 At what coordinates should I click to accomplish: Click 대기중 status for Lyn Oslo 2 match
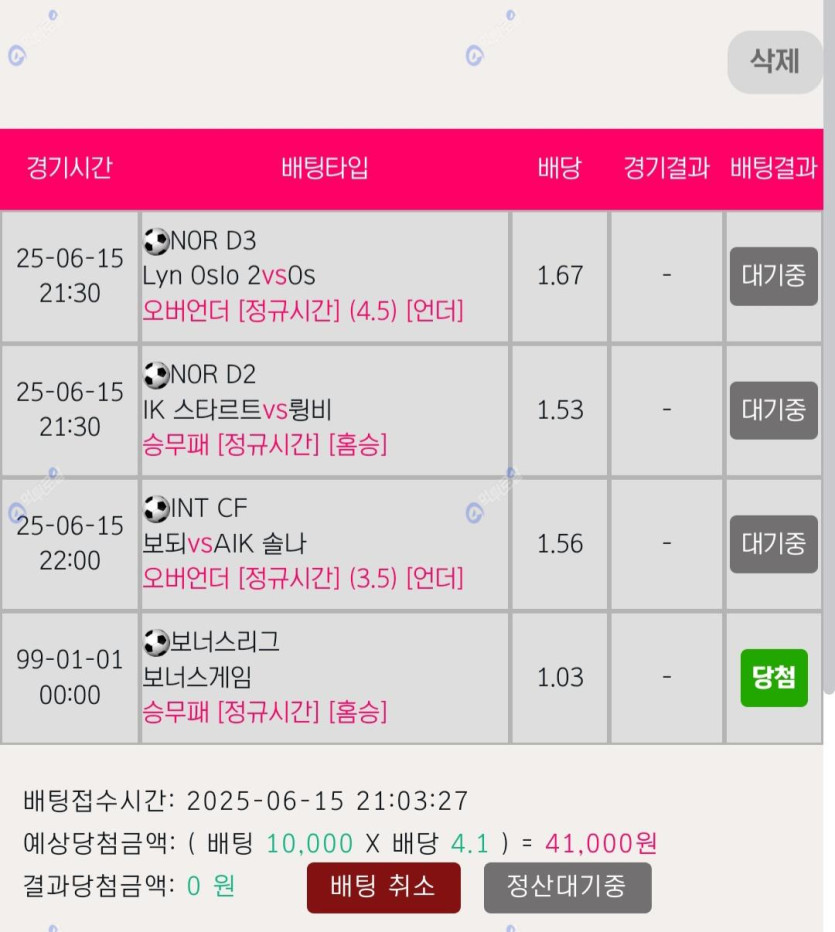(x=773, y=276)
